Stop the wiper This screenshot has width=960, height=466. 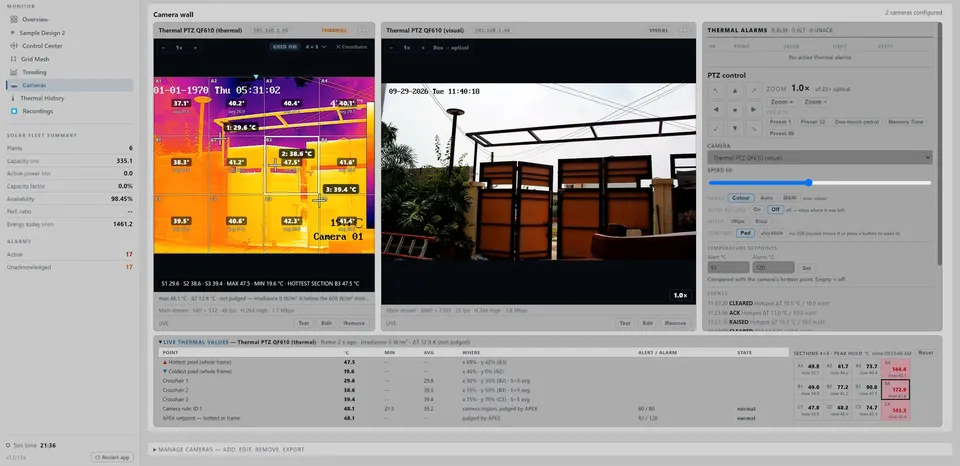pos(761,221)
